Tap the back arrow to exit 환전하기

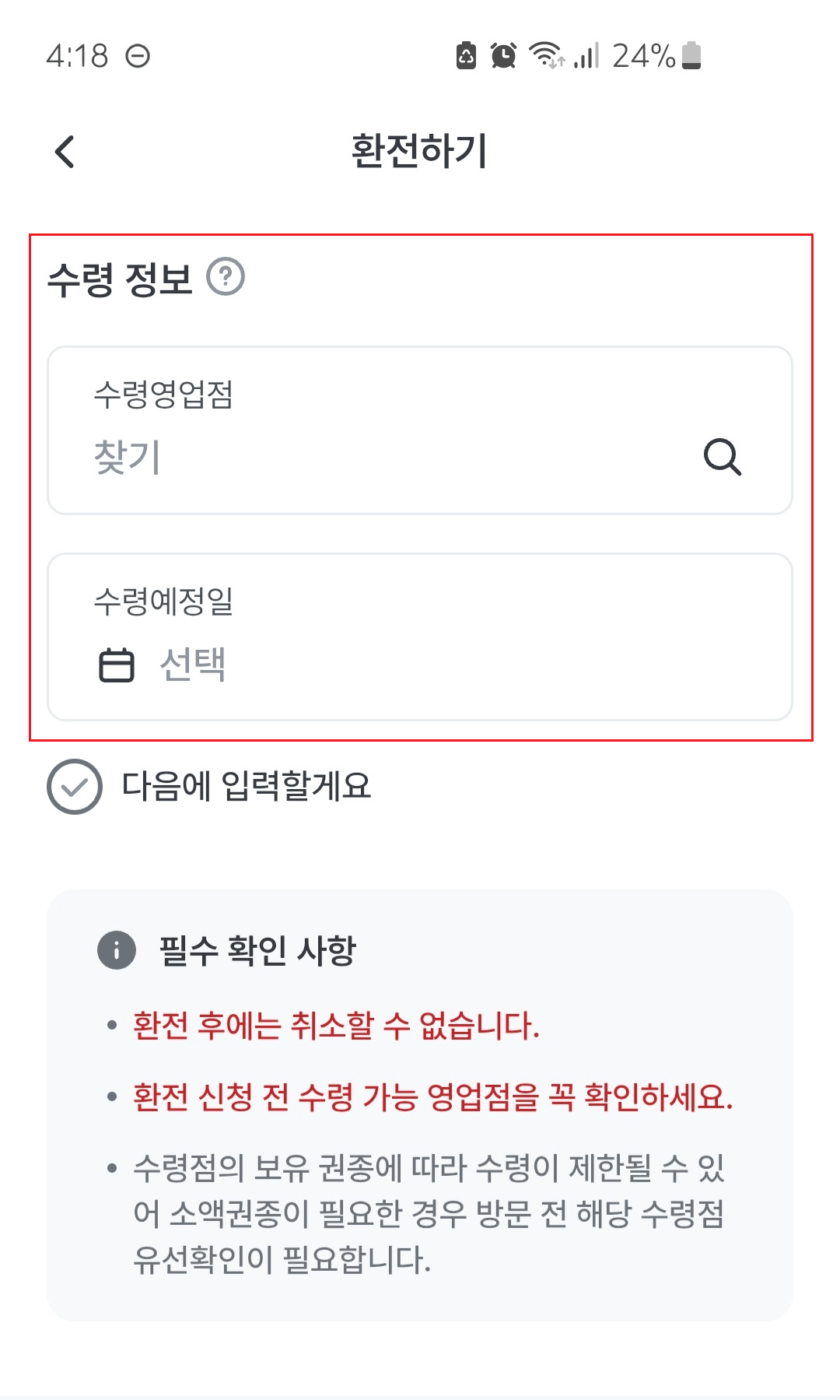[x=65, y=153]
